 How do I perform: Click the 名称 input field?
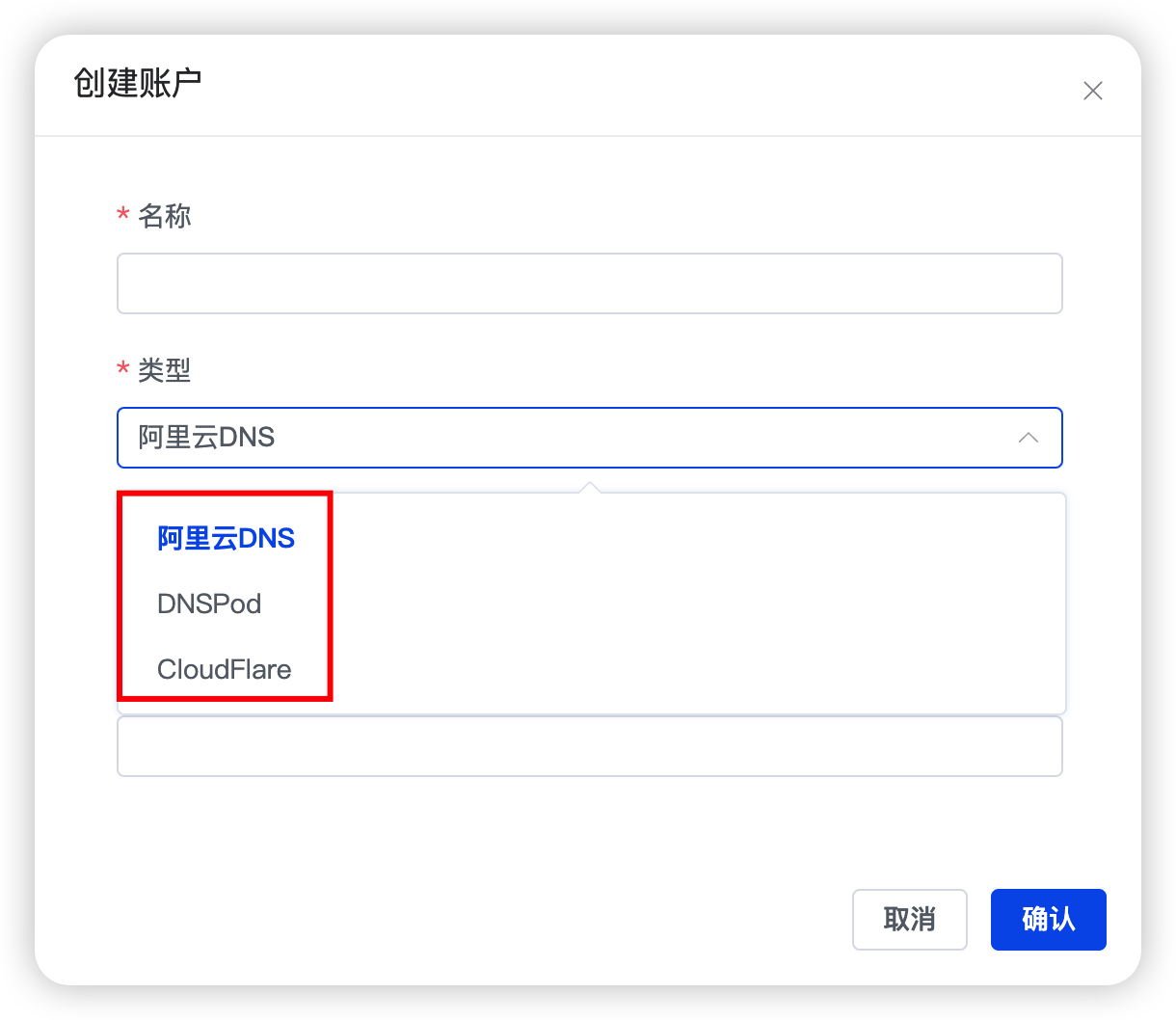590,282
